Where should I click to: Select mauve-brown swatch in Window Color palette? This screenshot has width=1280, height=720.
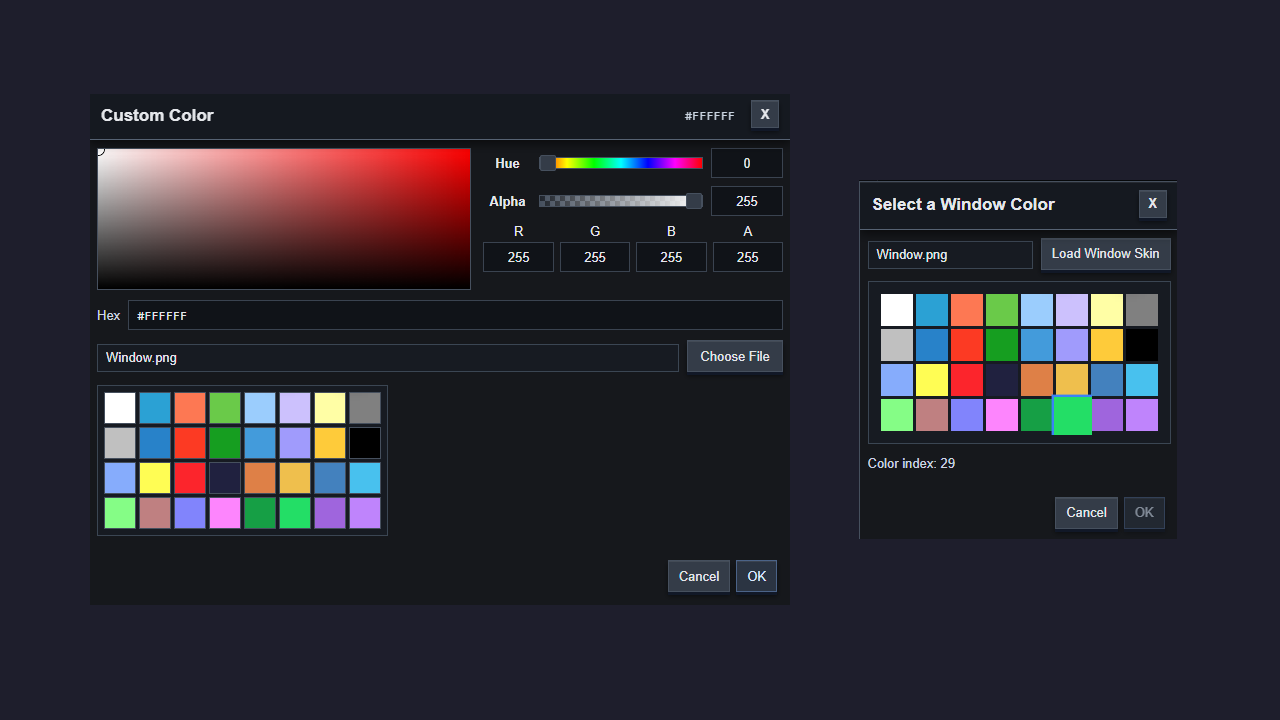tap(932, 415)
